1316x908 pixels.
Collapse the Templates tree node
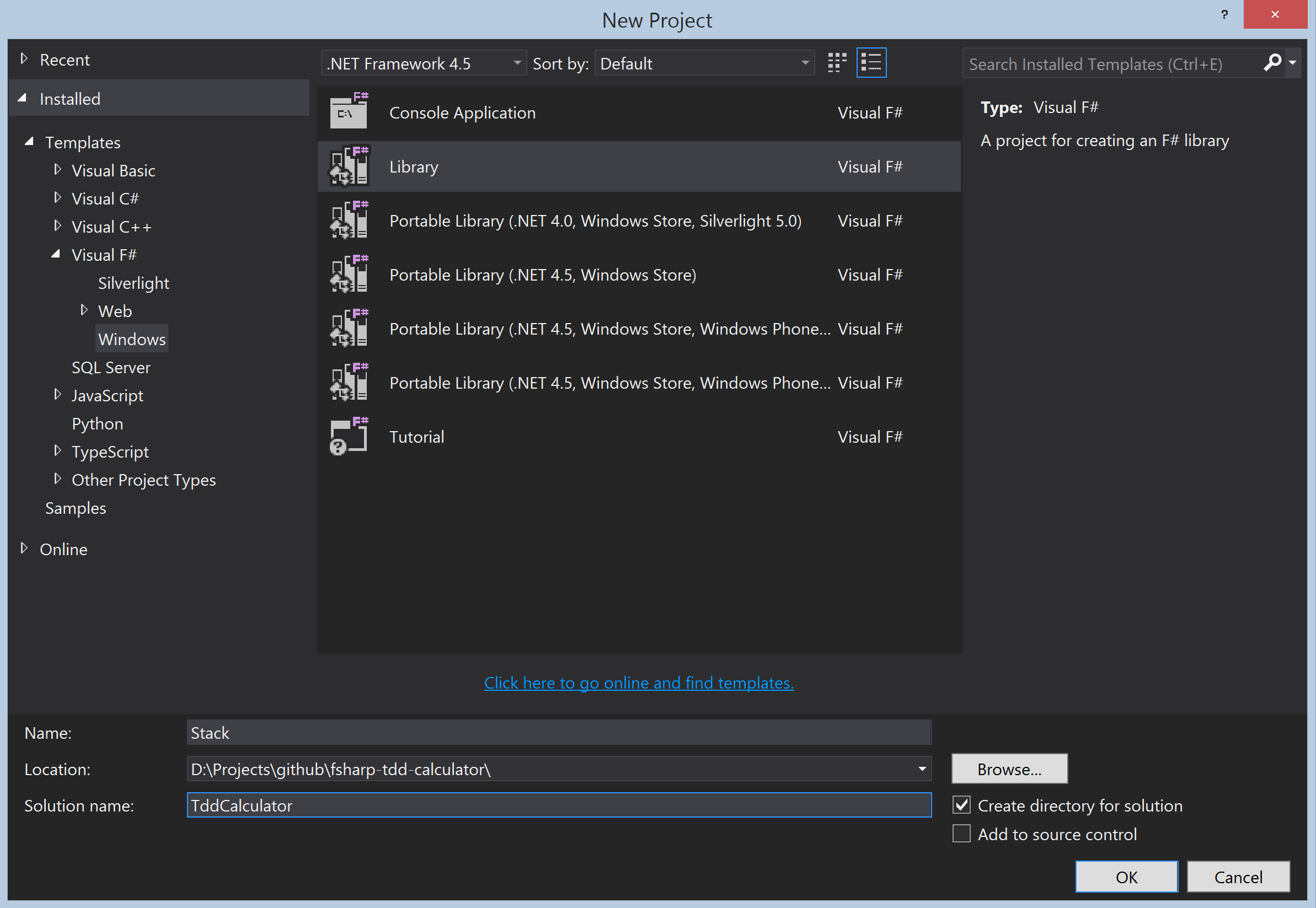pyautogui.click(x=29, y=141)
